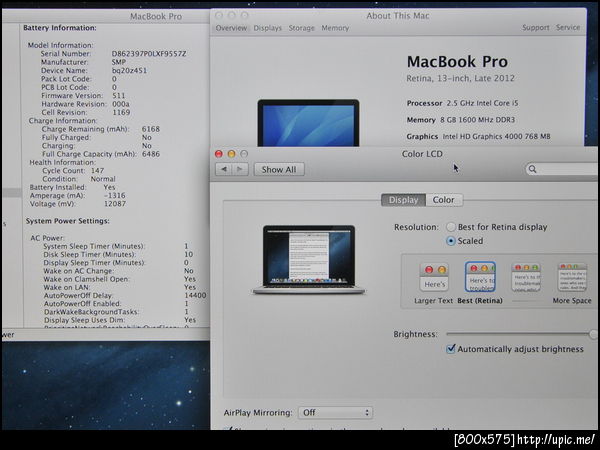Click the Charge Remaining value 6168
The width and height of the screenshot is (600, 450).
pyautogui.click(x=151, y=129)
